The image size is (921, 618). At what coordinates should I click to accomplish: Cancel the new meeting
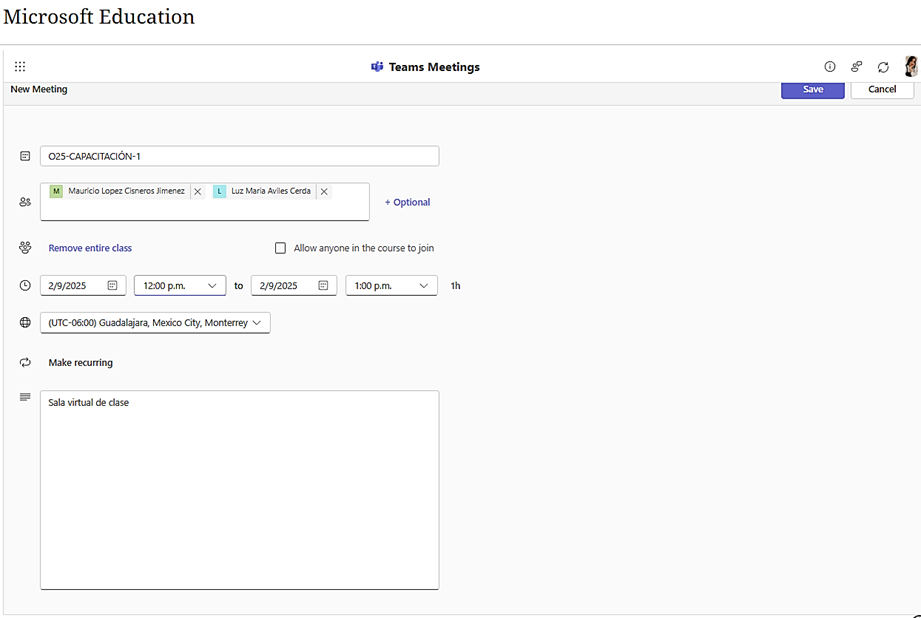(x=882, y=89)
